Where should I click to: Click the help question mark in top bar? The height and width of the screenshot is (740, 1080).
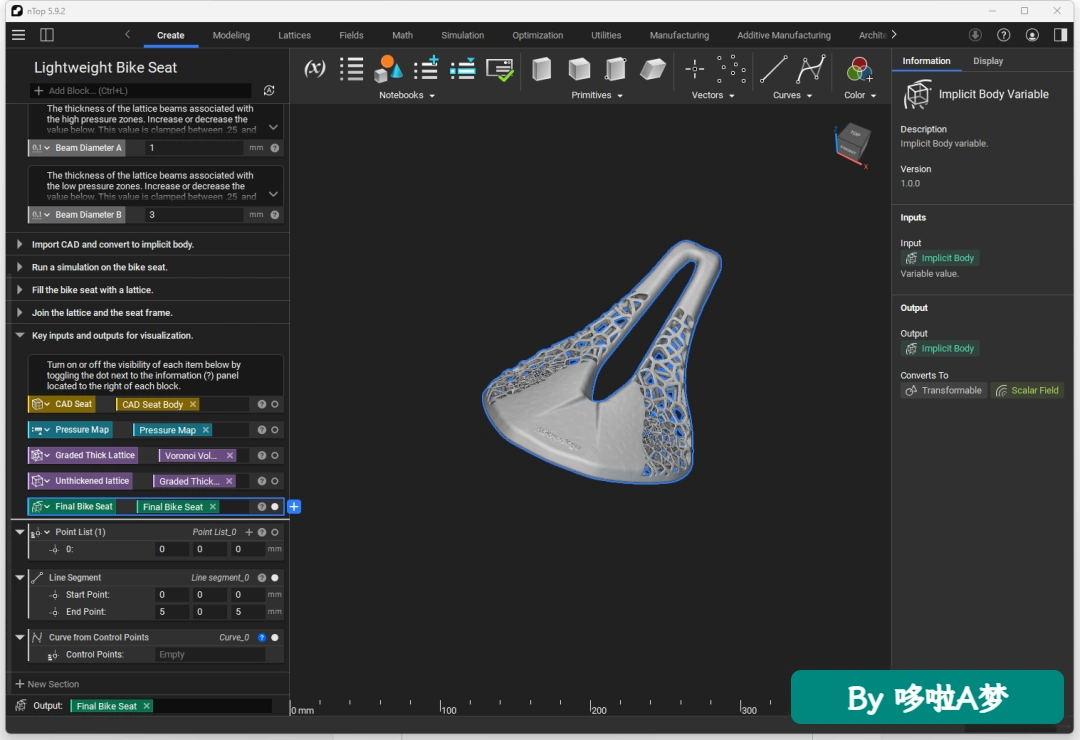pyautogui.click(x=1004, y=34)
